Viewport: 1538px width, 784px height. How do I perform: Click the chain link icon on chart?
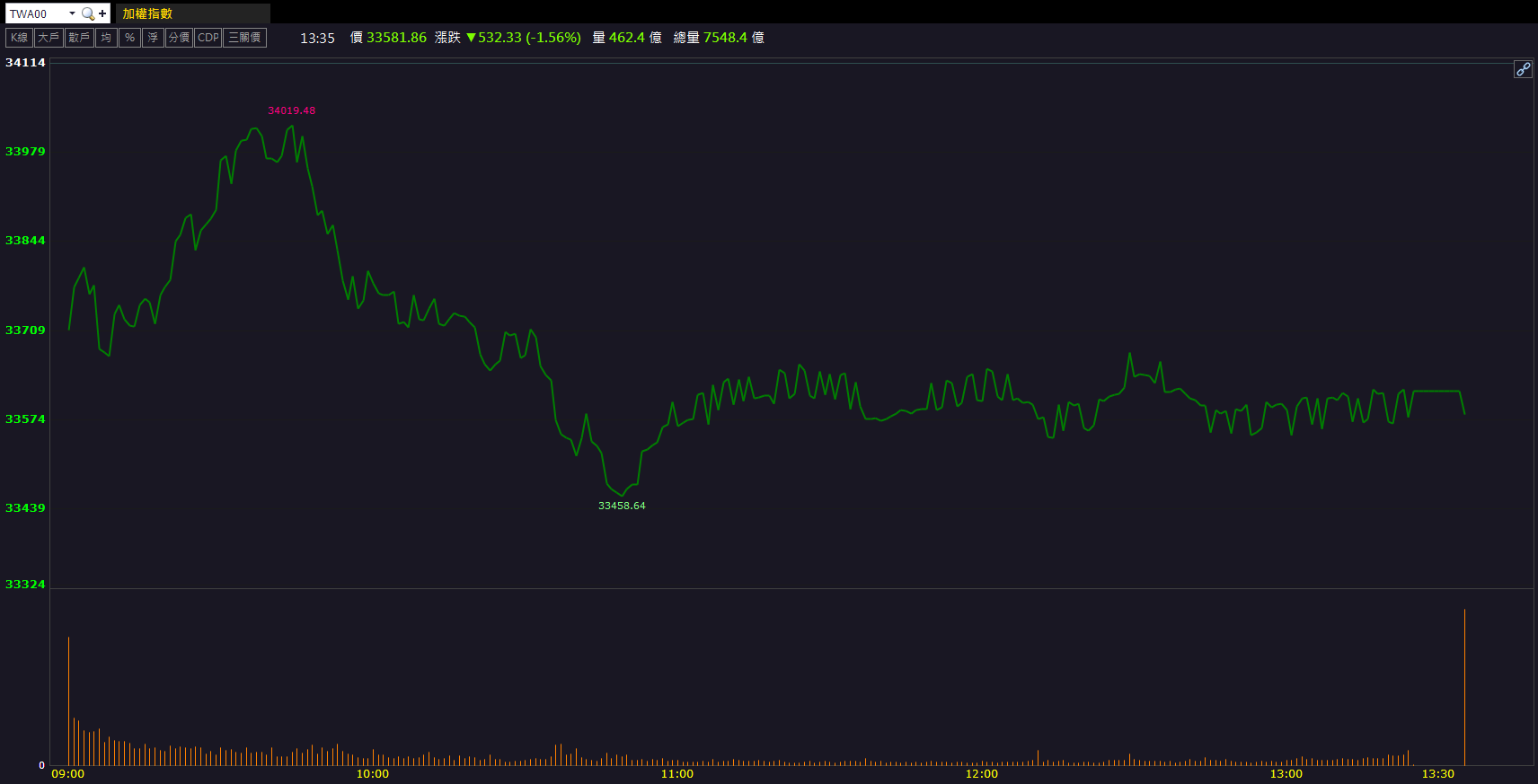click(x=1523, y=69)
